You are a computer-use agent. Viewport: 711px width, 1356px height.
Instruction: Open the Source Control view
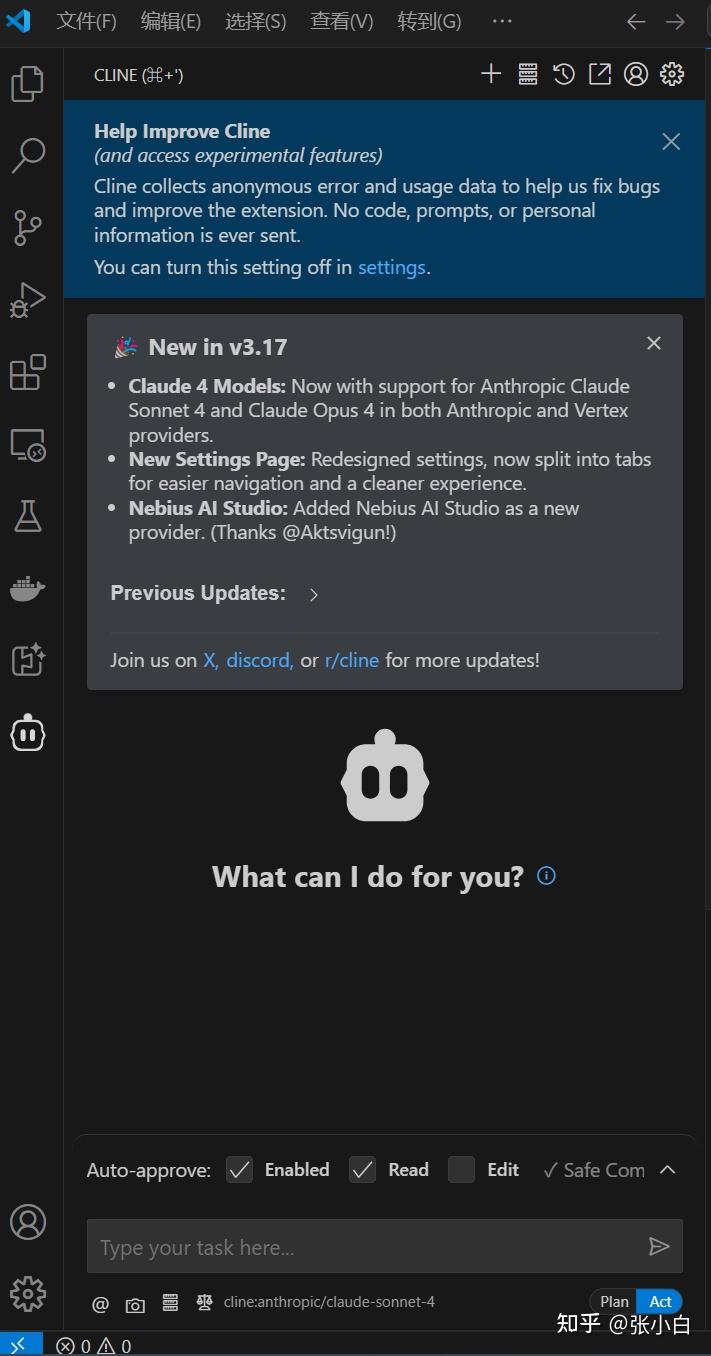tap(28, 228)
